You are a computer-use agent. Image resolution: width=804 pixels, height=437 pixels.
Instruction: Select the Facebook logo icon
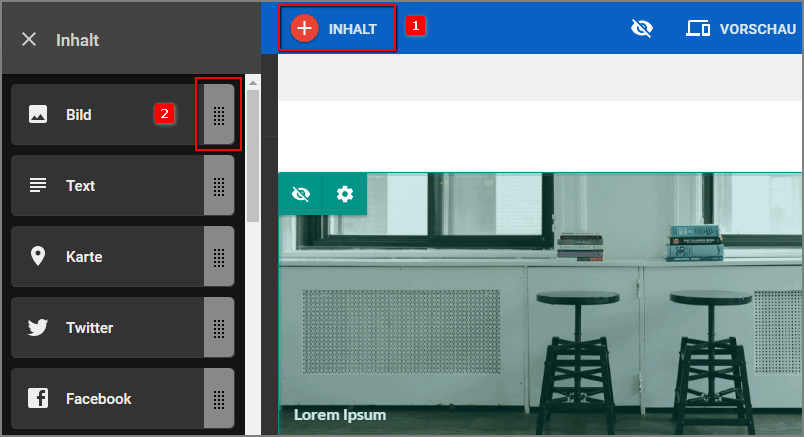38,398
